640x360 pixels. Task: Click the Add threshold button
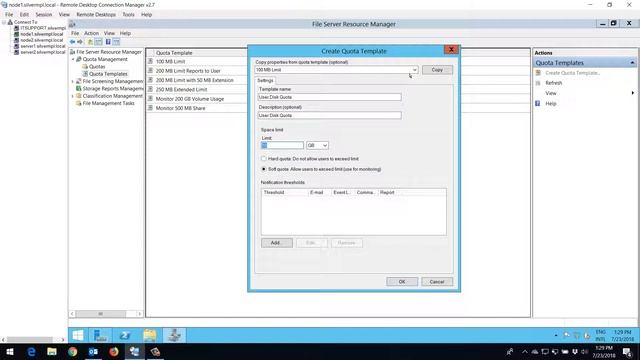click(x=276, y=243)
